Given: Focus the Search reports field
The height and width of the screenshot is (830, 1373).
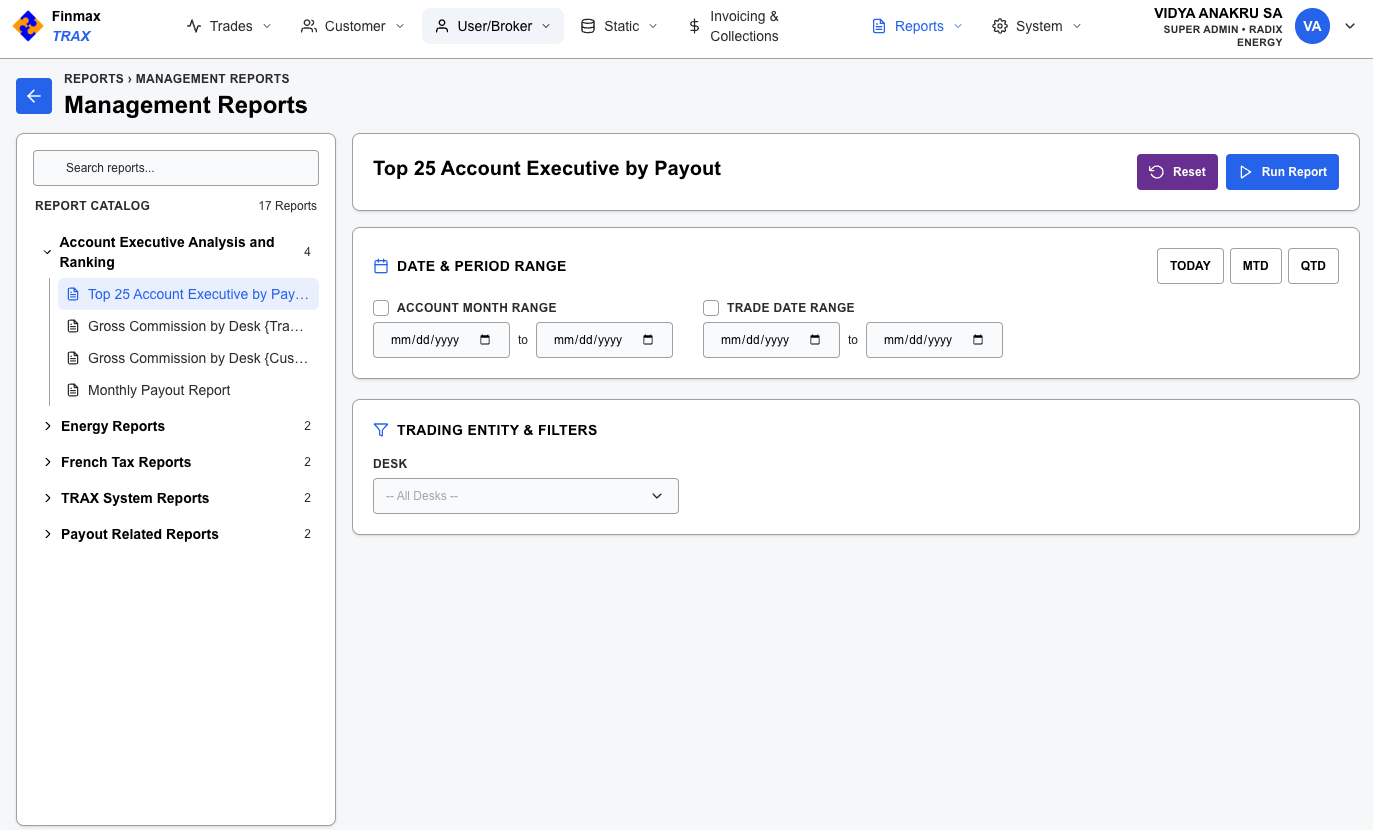Looking at the screenshot, I should 176,168.
